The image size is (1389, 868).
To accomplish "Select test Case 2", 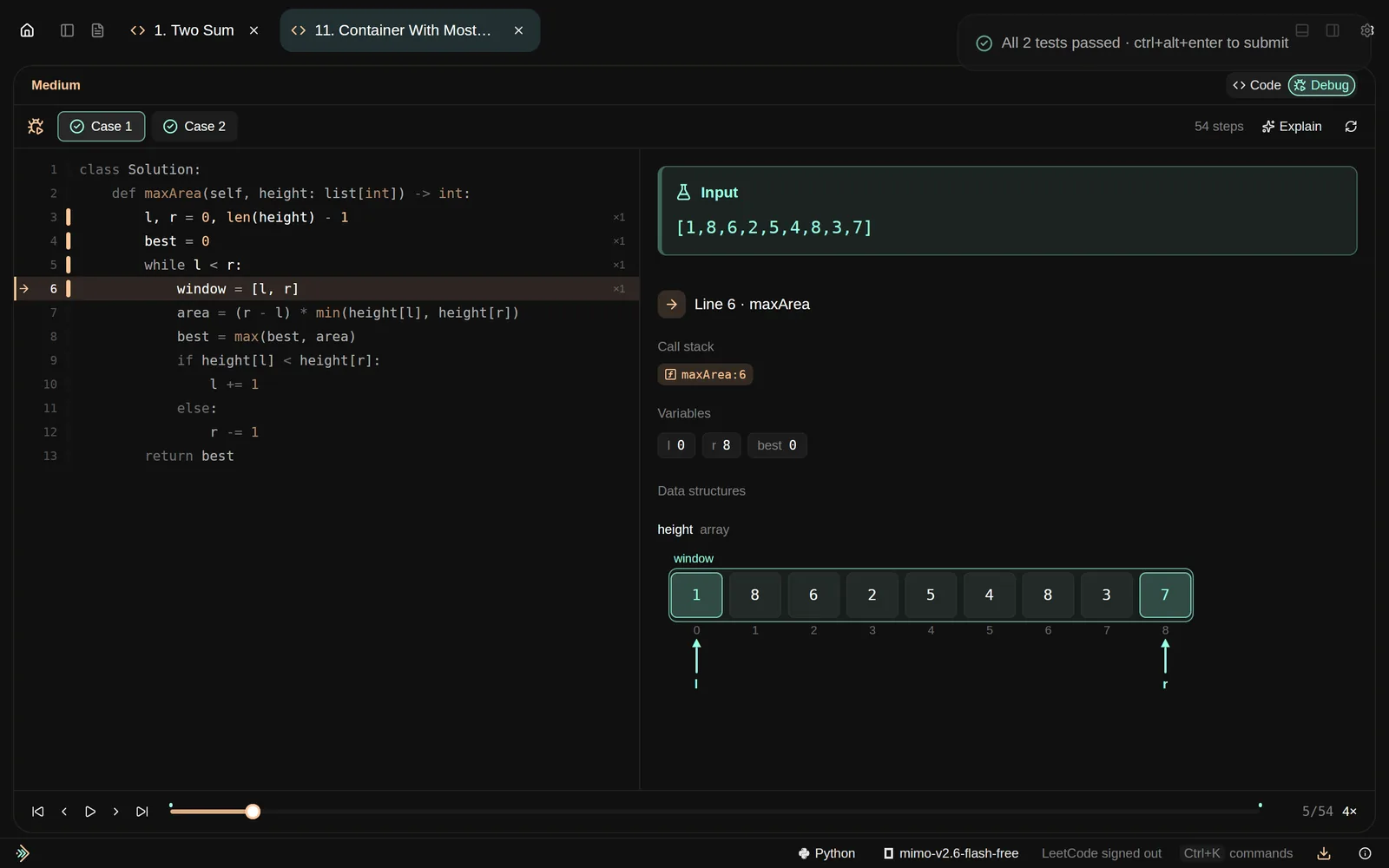I will (194, 127).
